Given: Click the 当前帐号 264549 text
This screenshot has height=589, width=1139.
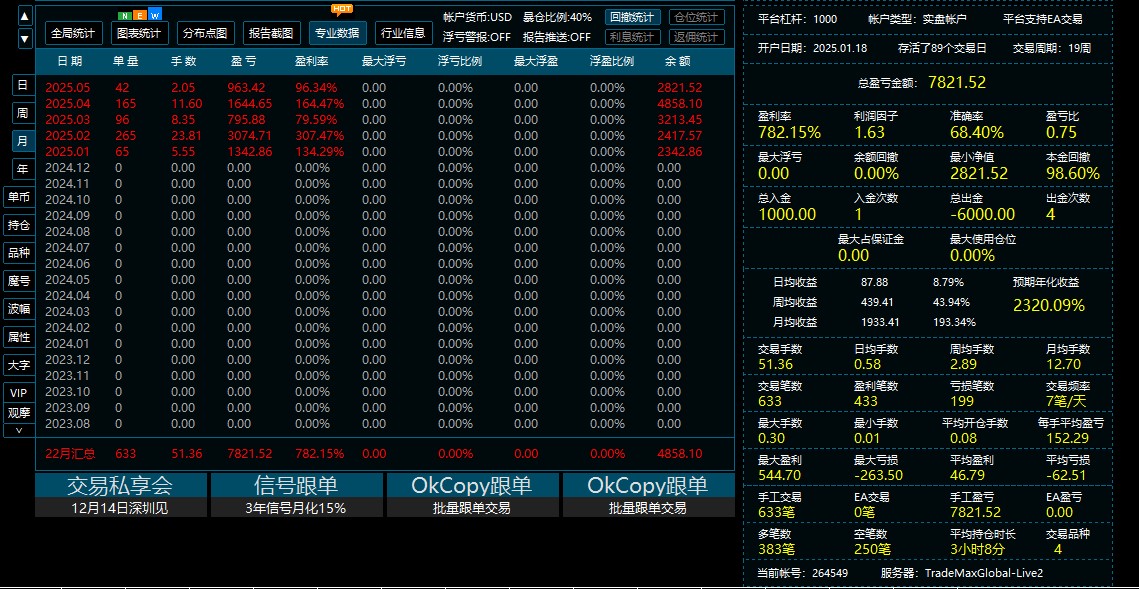Looking at the screenshot, I should click(x=803, y=573).
